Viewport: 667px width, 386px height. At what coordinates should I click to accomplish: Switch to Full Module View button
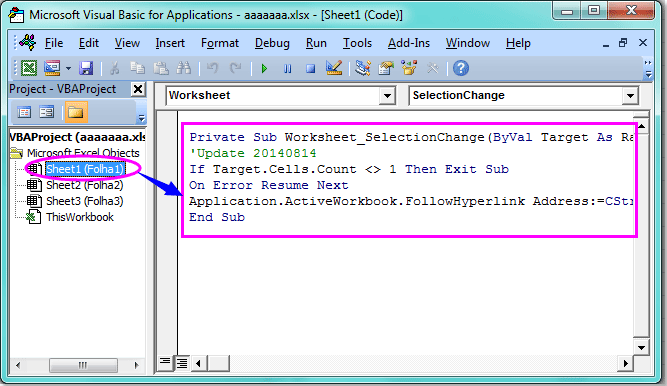click(x=182, y=363)
